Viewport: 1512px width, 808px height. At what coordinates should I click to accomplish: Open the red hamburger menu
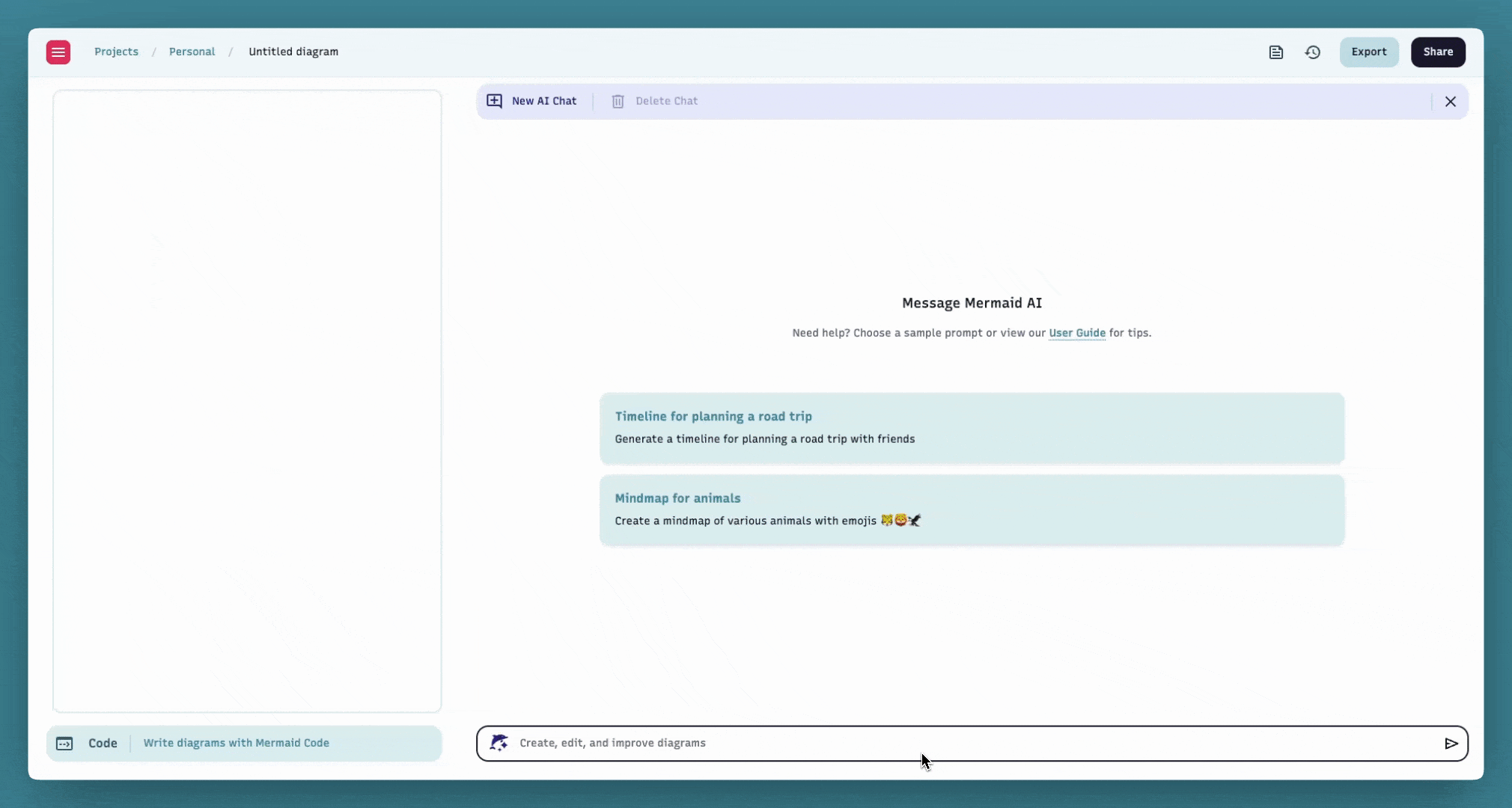click(x=58, y=52)
